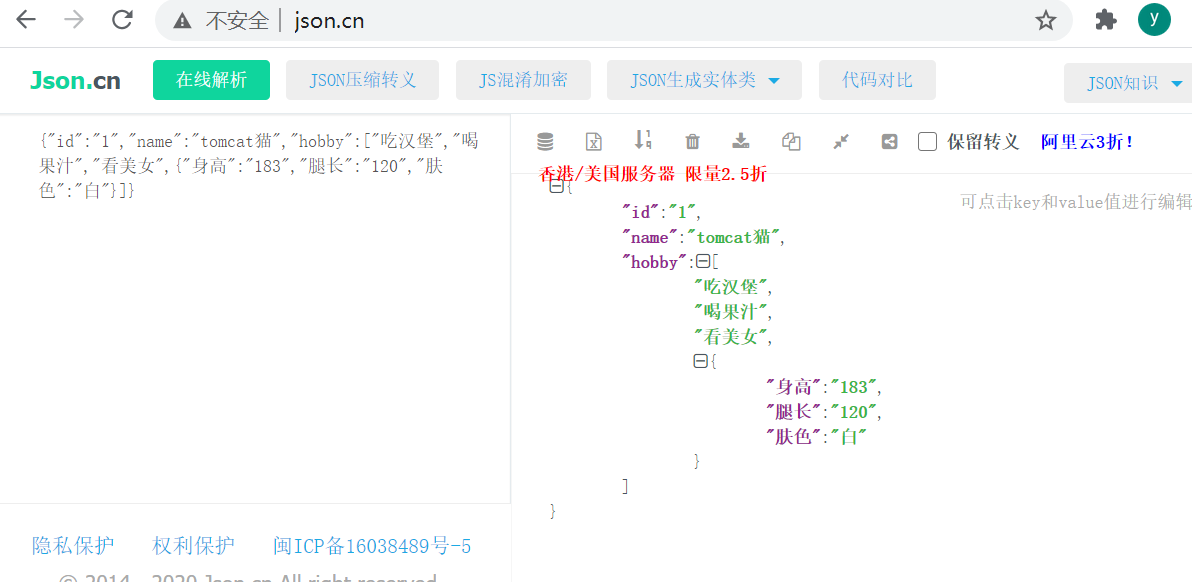Open the 隐私保护 link in footer
This screenshot has height=582, width=1192.
pos(75,544)
